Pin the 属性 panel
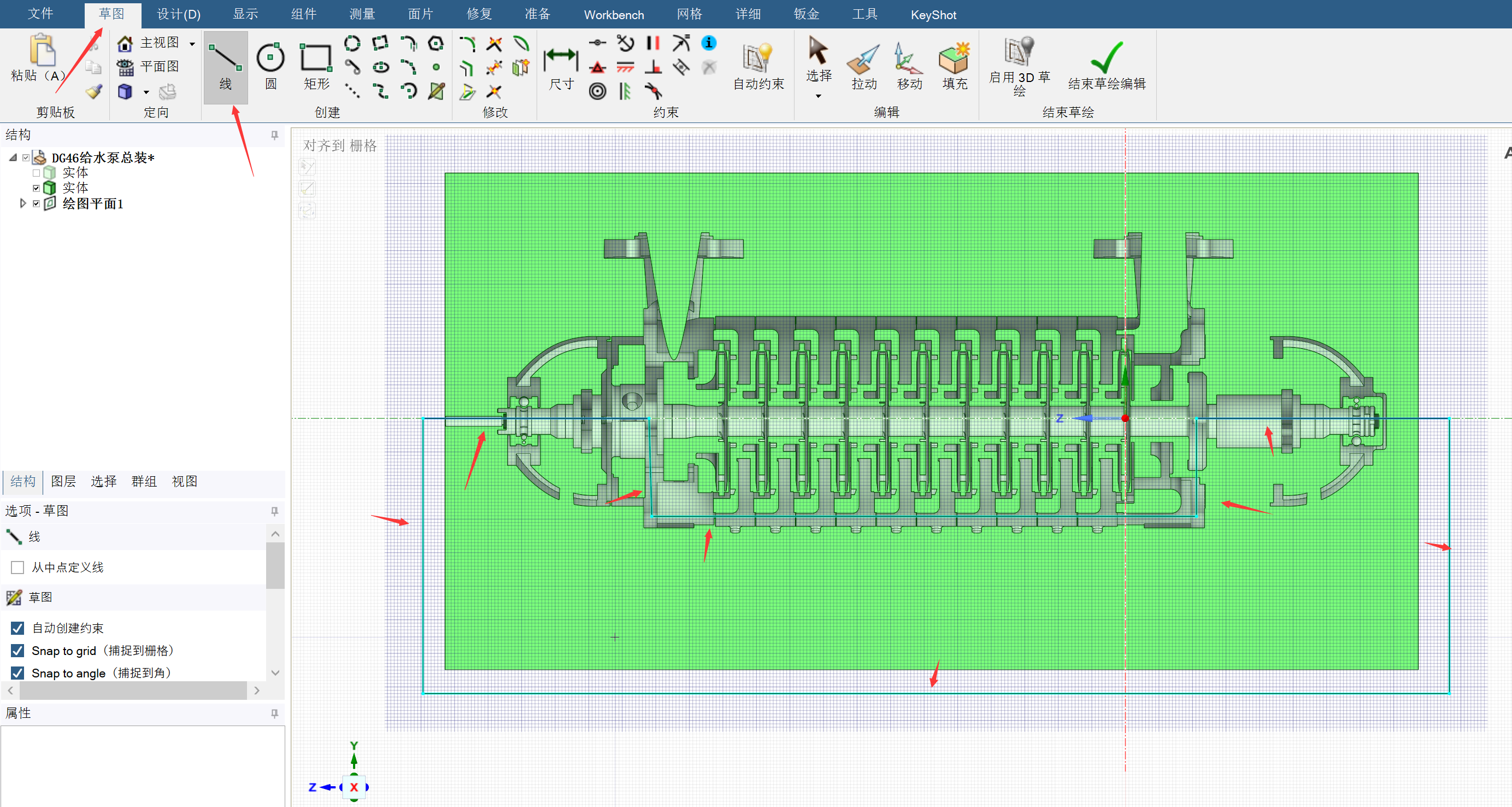This screenshot has height=807, width=1512. (x=274, y=714)
